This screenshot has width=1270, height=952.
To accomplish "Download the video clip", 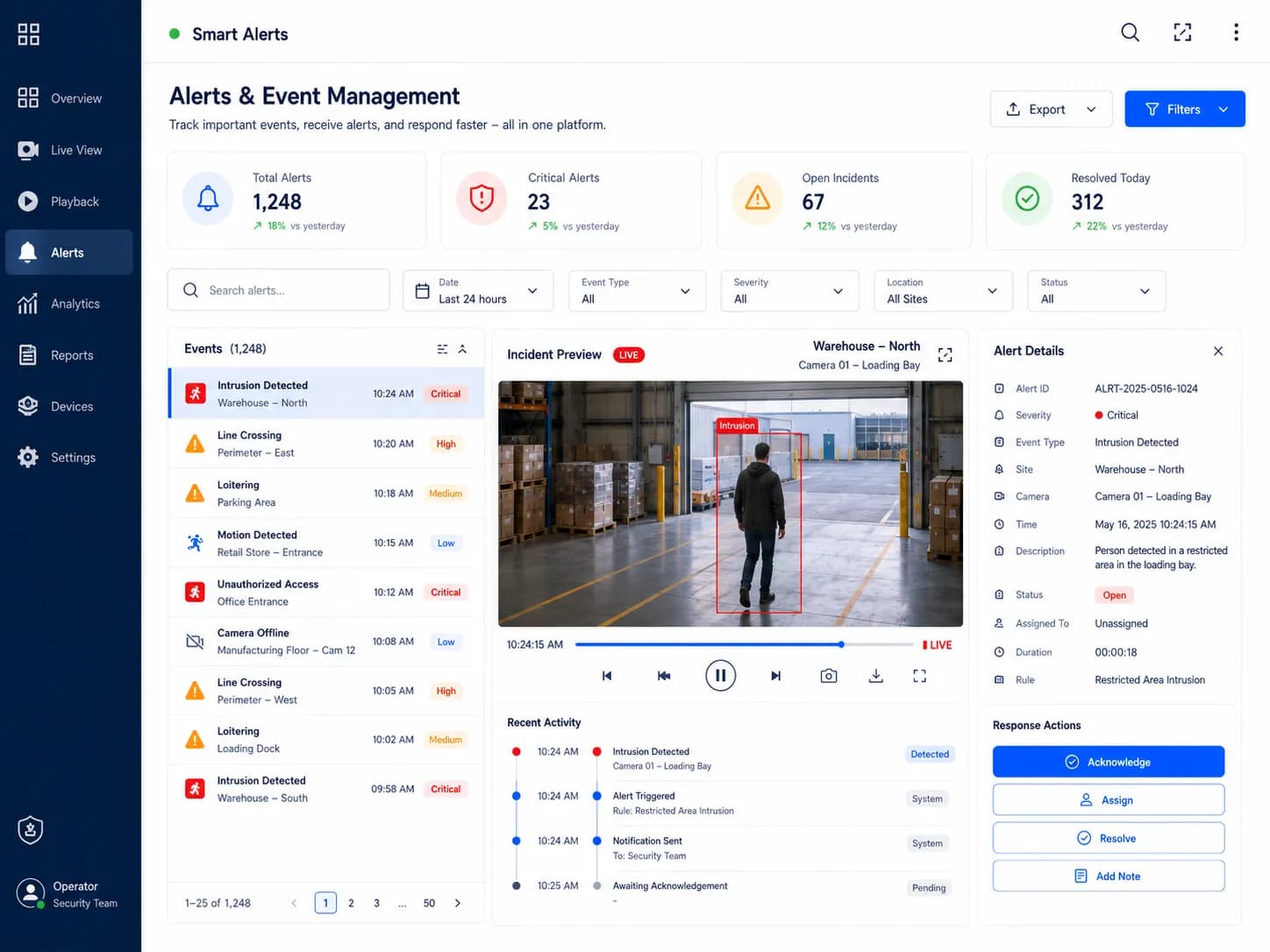I will [875, 676].
